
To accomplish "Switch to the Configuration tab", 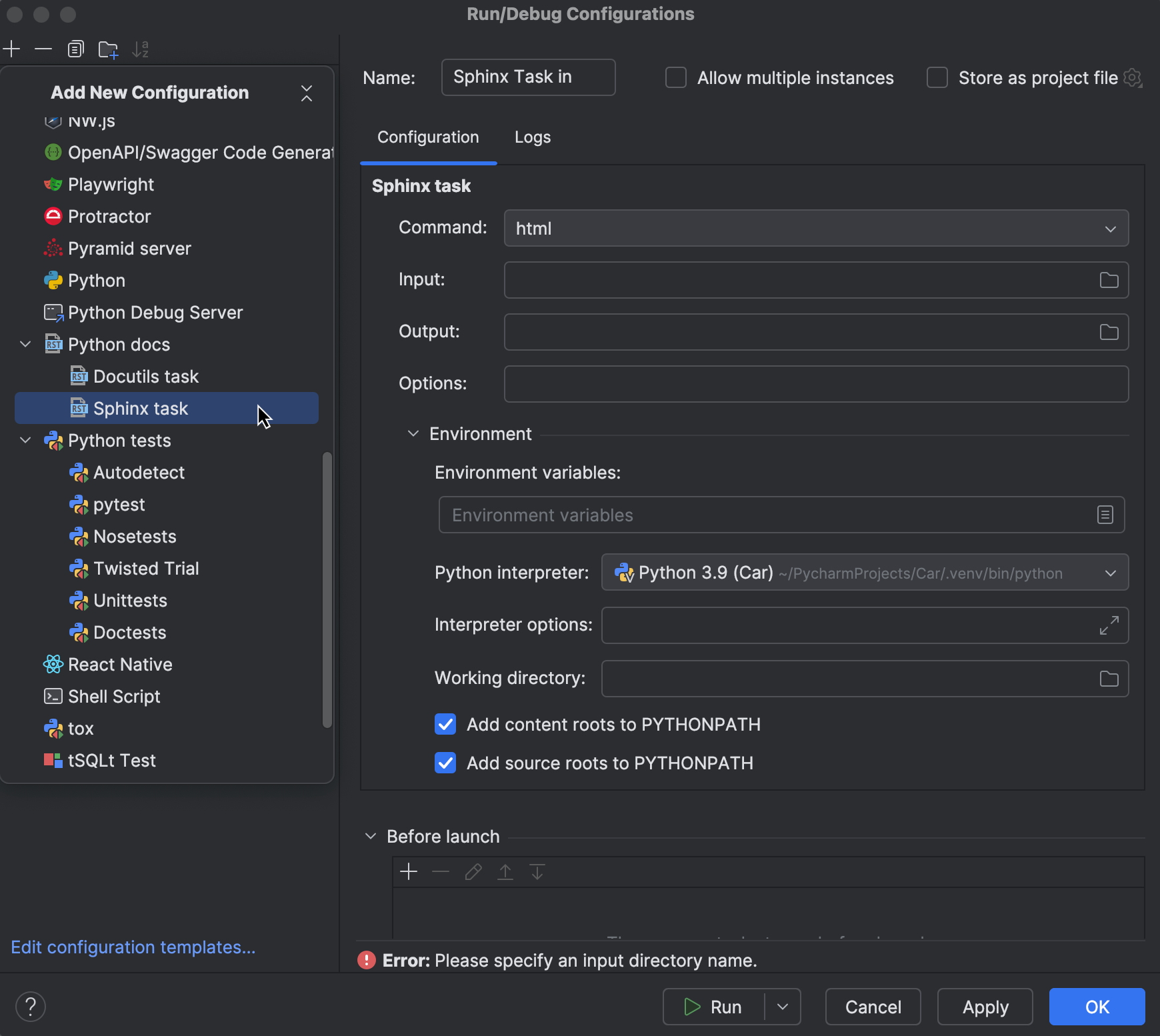I will tap(427, 137).
